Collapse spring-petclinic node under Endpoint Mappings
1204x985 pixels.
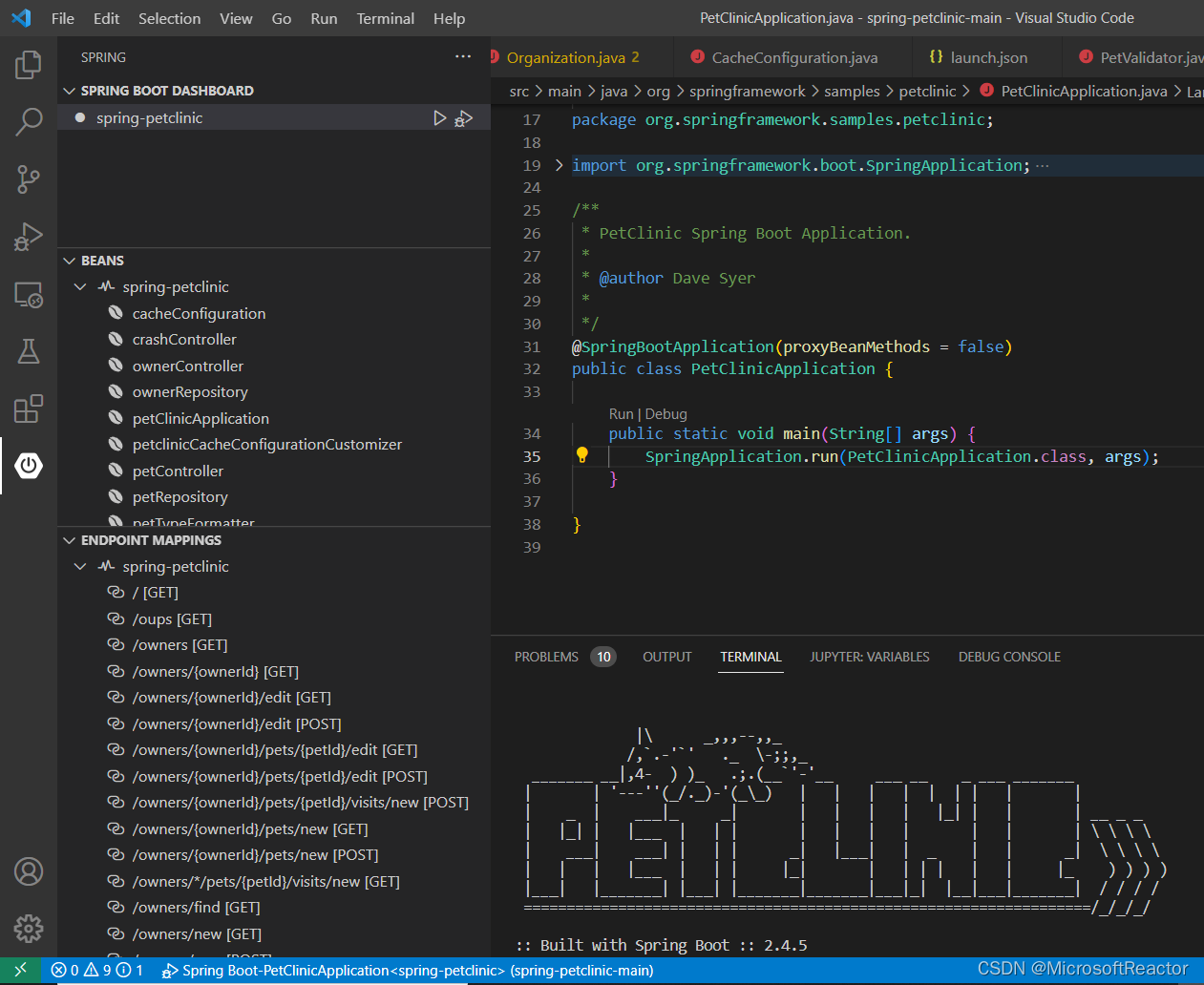81,566
